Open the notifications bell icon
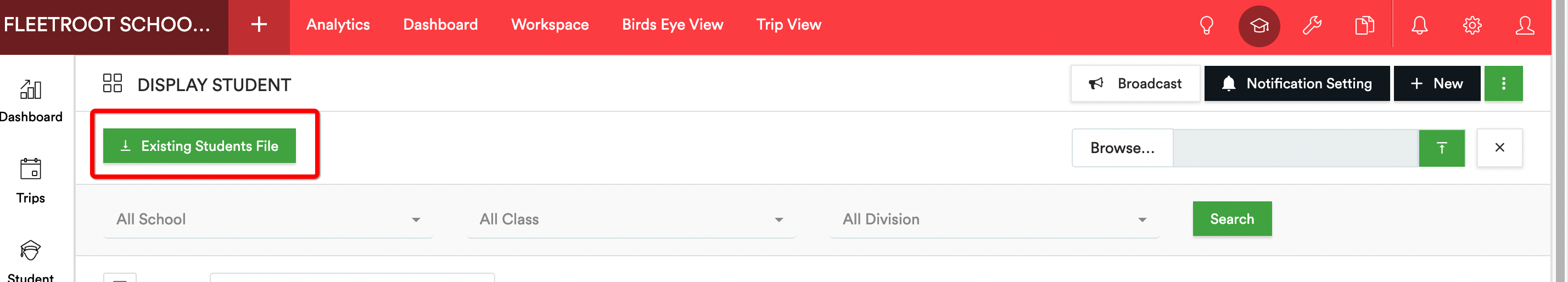This screenshot has height=282, width=1568. [x=1419, y=26]
